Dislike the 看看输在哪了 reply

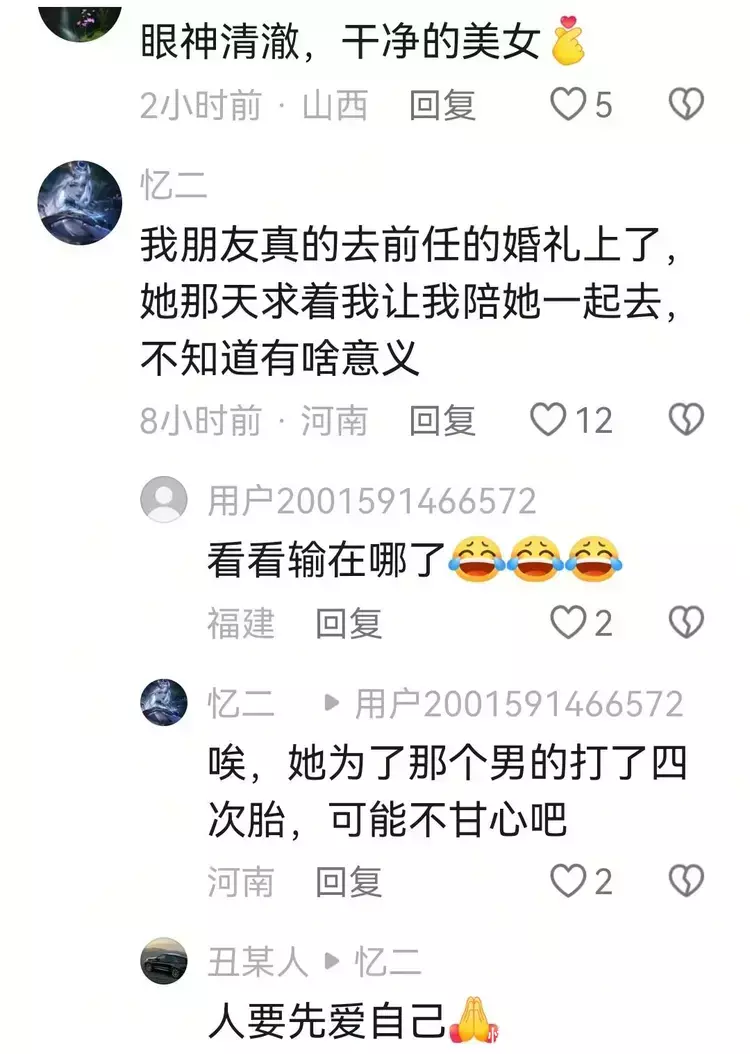pos(686,622)
